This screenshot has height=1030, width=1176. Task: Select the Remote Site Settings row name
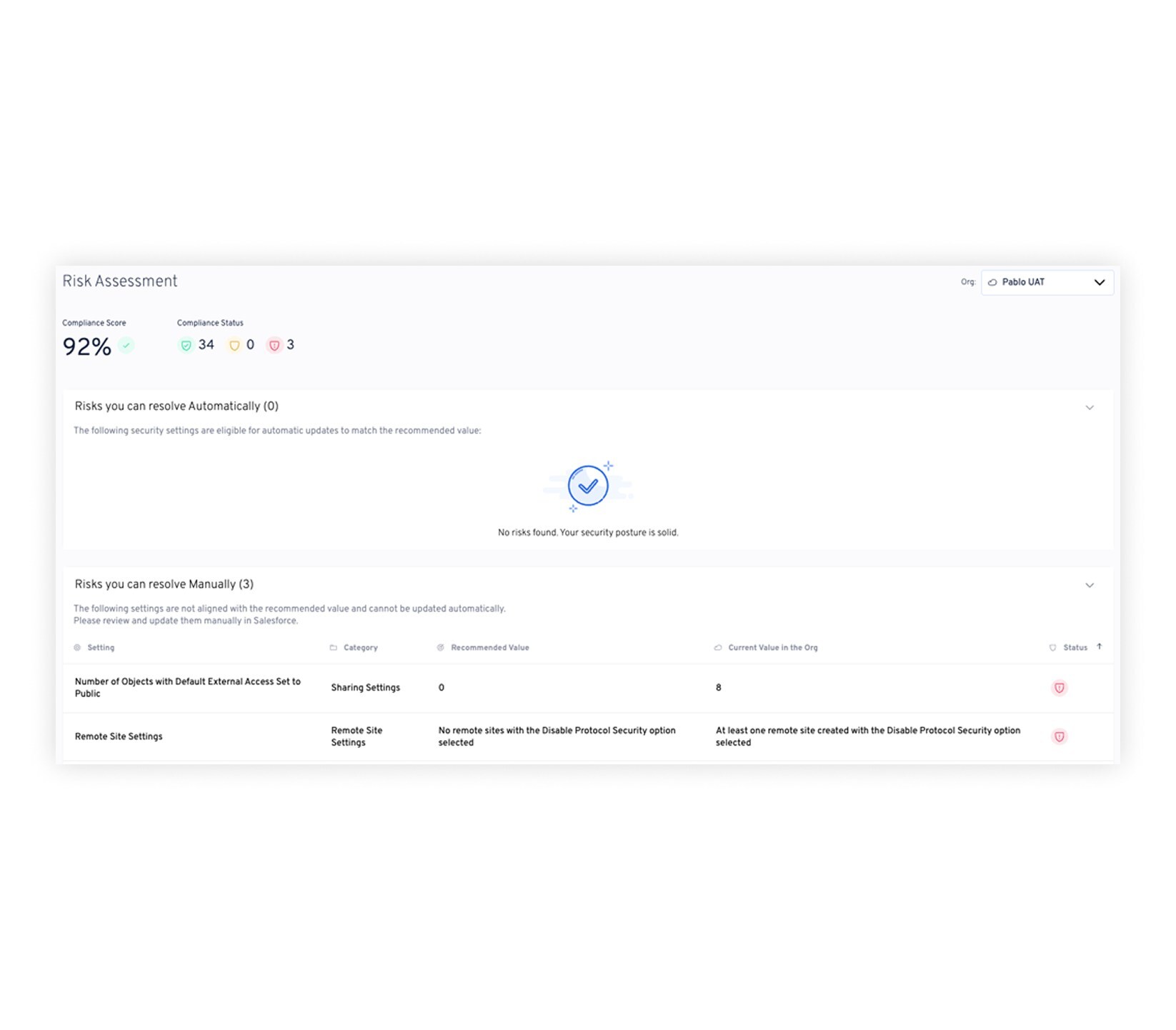[119, 736]
